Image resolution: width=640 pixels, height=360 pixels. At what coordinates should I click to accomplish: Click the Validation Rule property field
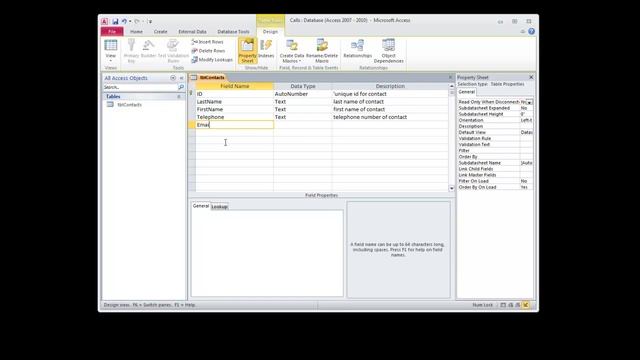(x=526, y=138)
